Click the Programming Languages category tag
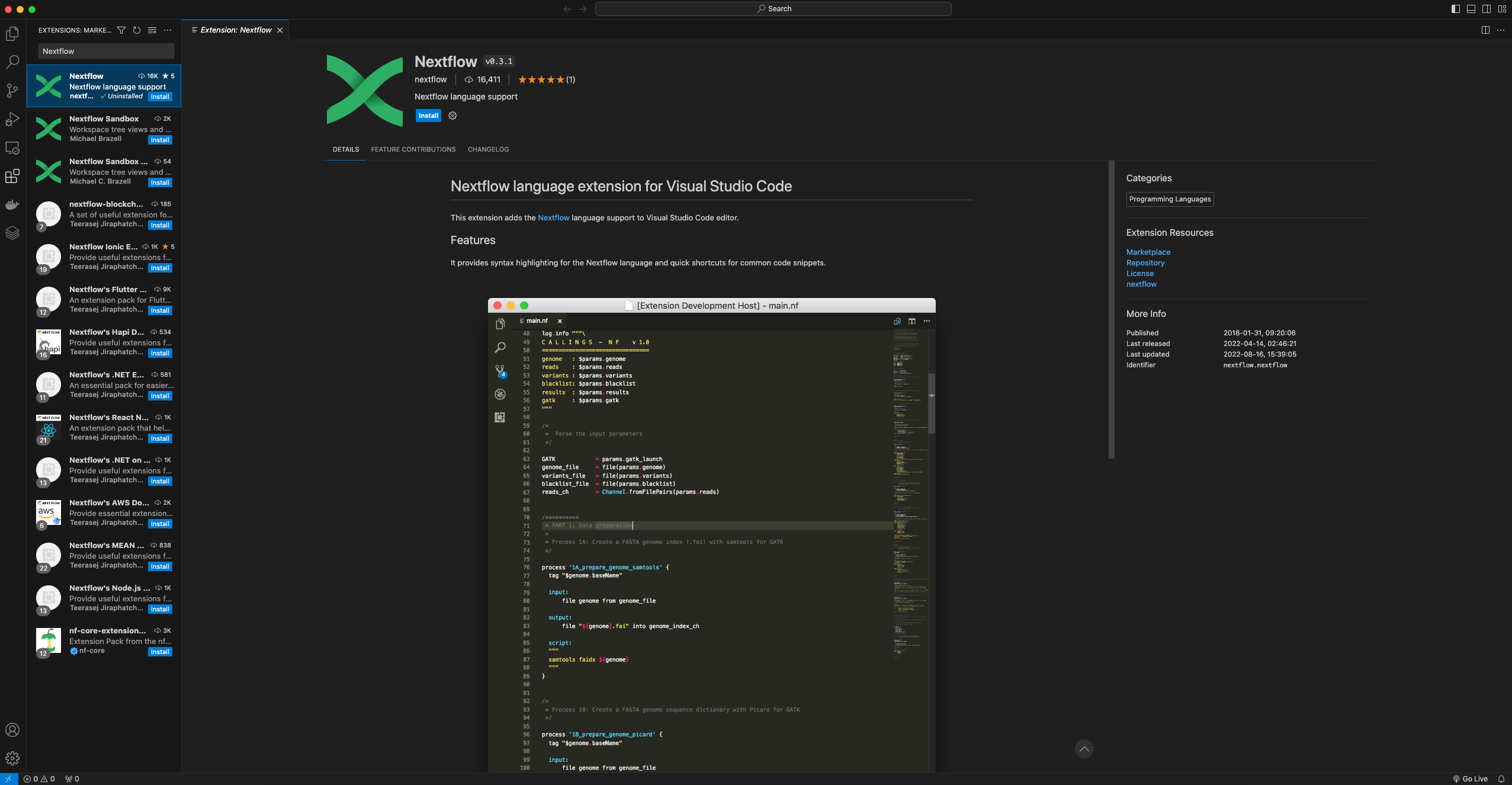The width and height of the screenshot is (1512, 785). click(1170, 199)
